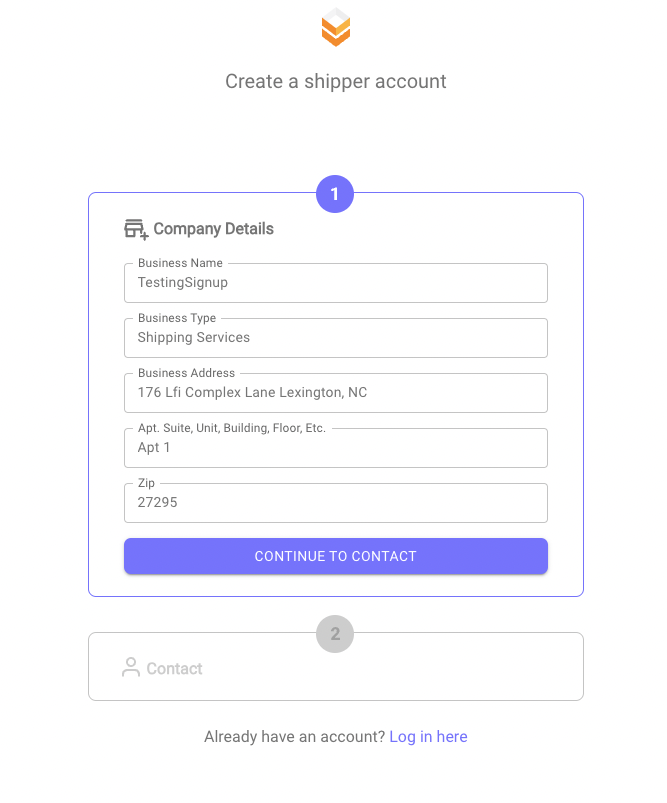
Task: Click the Company Details heading
Action: 214,229
